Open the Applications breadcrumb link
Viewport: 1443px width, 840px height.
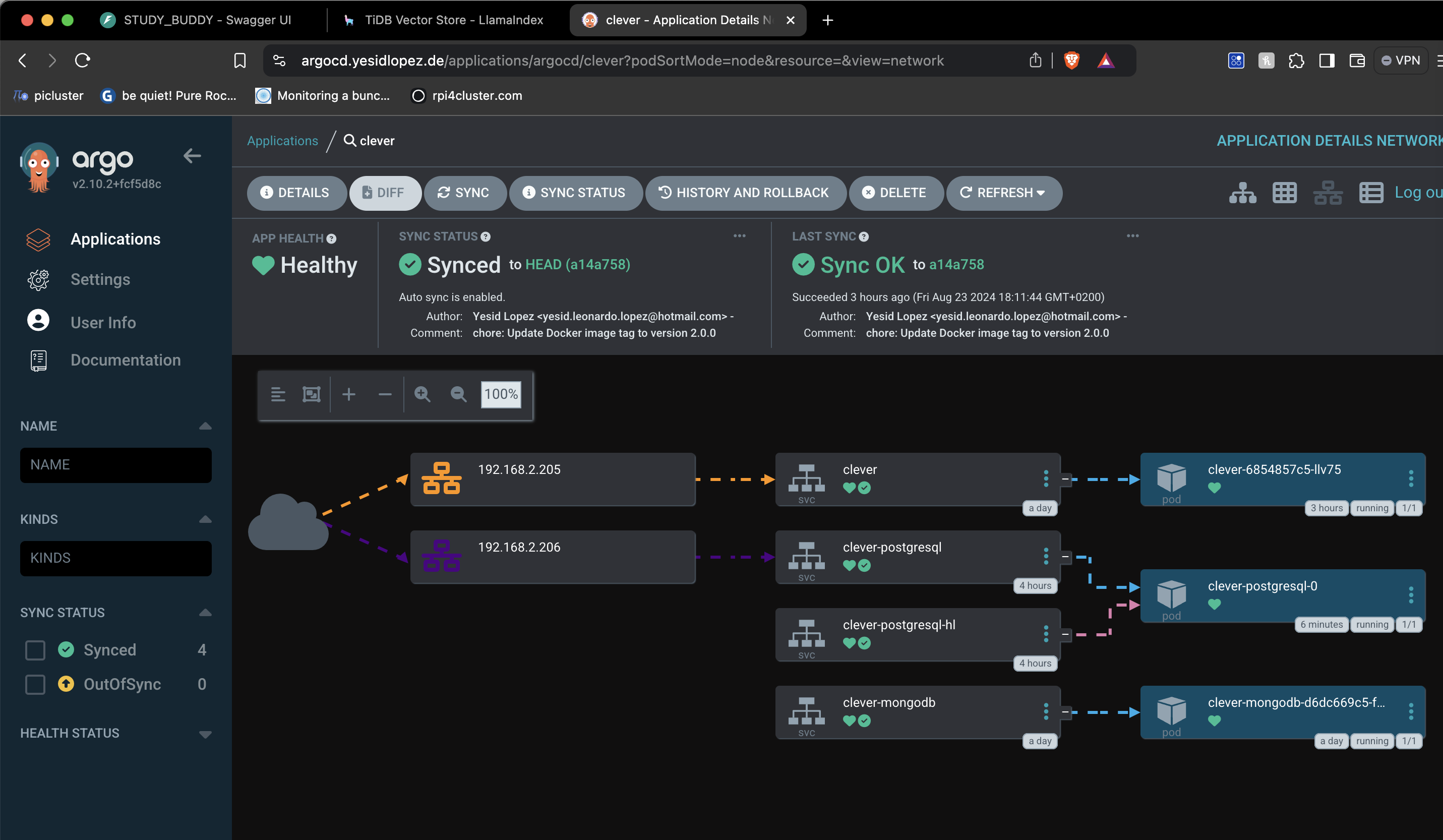point(282,141)
